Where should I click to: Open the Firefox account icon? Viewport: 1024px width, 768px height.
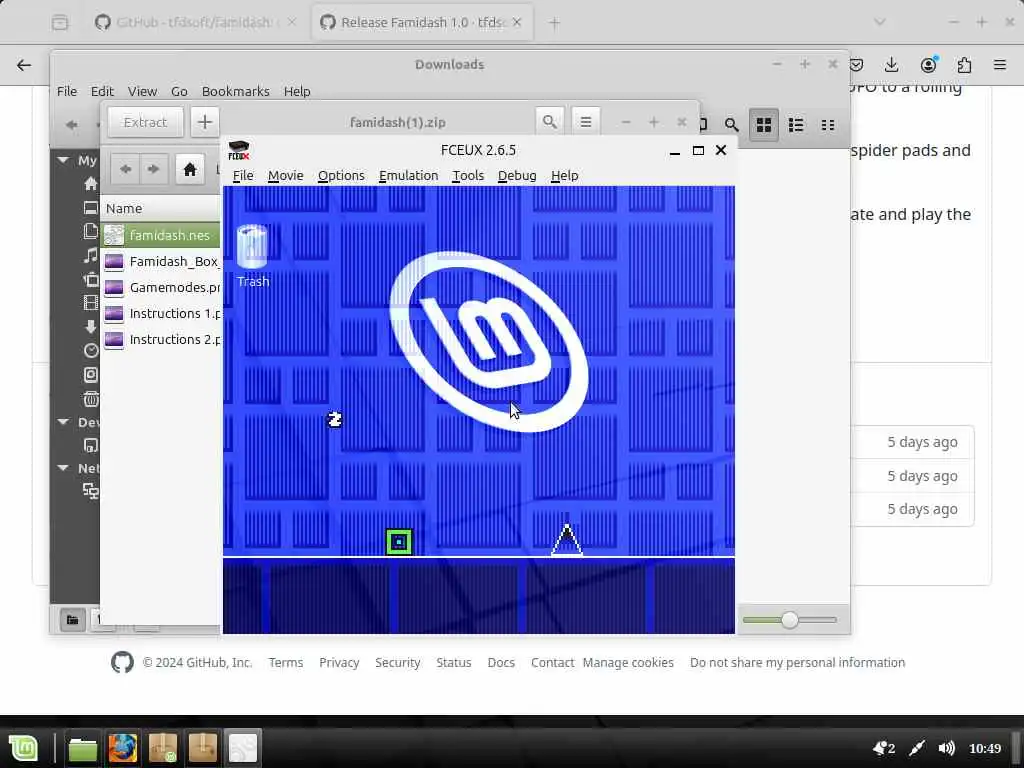(928, 65)
